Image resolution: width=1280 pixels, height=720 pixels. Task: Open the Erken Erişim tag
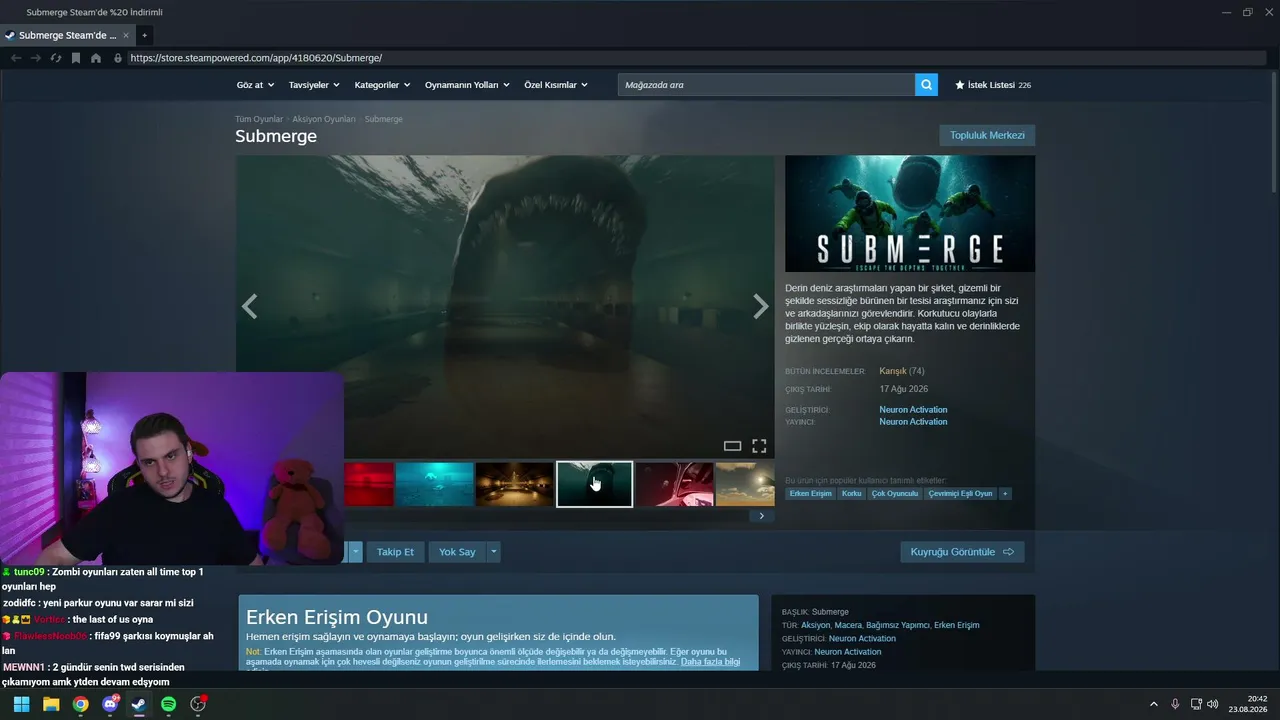click(x=811, y=493)
